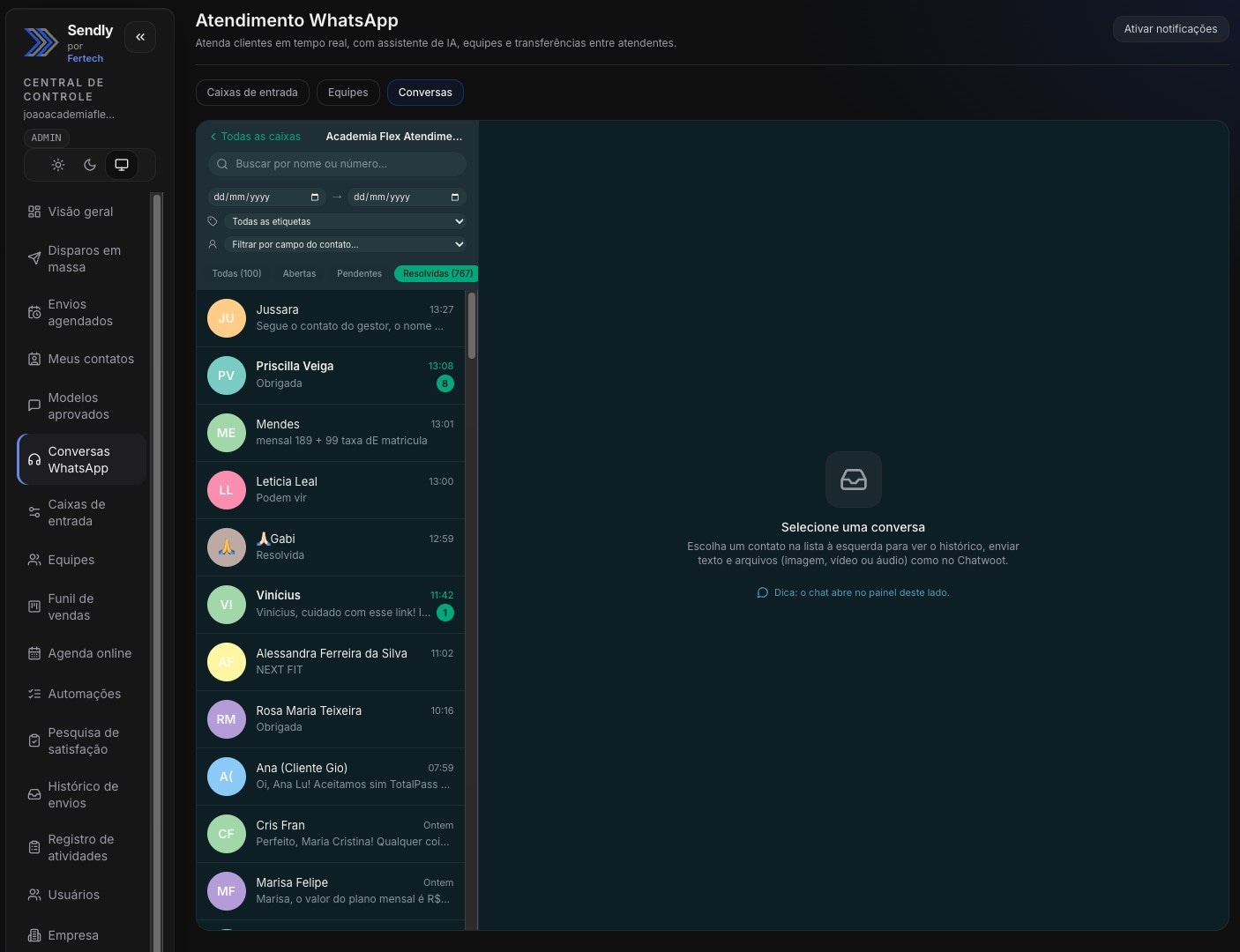
Task: Click the conversation list scrollbar
Action: pyautogui.click(x=472, y=326)
